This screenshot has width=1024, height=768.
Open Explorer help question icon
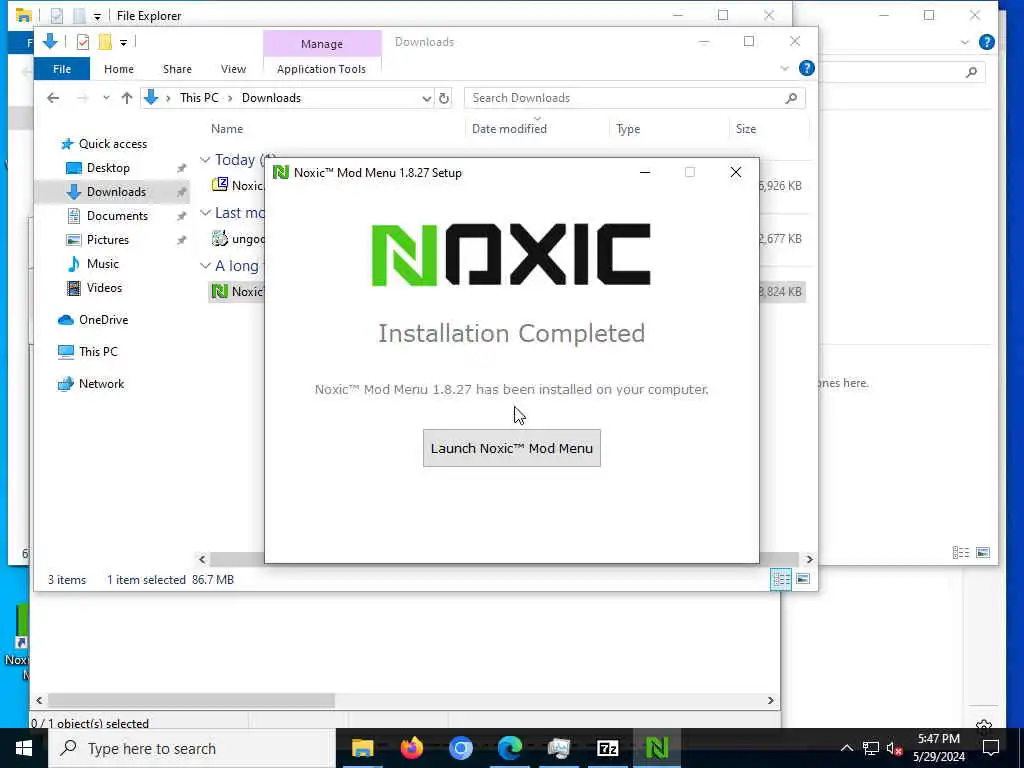(807, 68)
